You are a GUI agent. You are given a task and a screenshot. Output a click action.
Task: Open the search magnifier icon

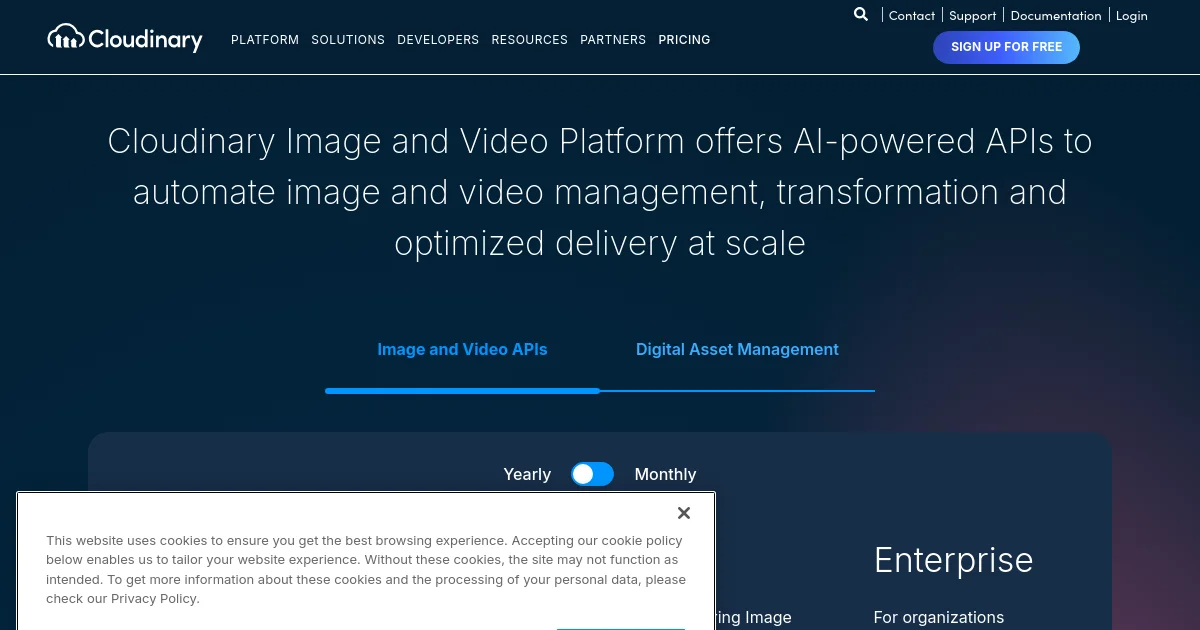[861, 15]
